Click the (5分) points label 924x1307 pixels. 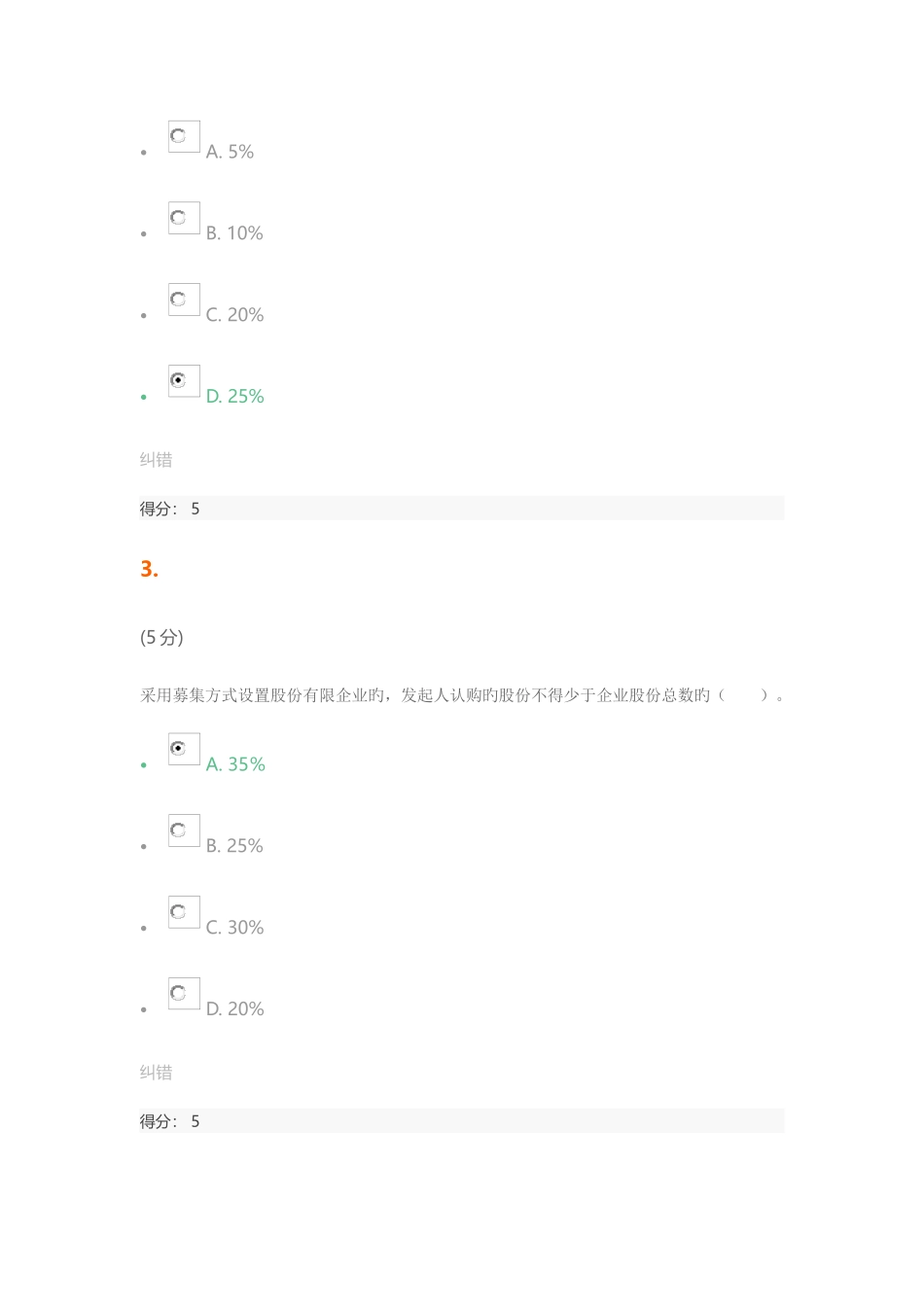[x=161, y=638]
